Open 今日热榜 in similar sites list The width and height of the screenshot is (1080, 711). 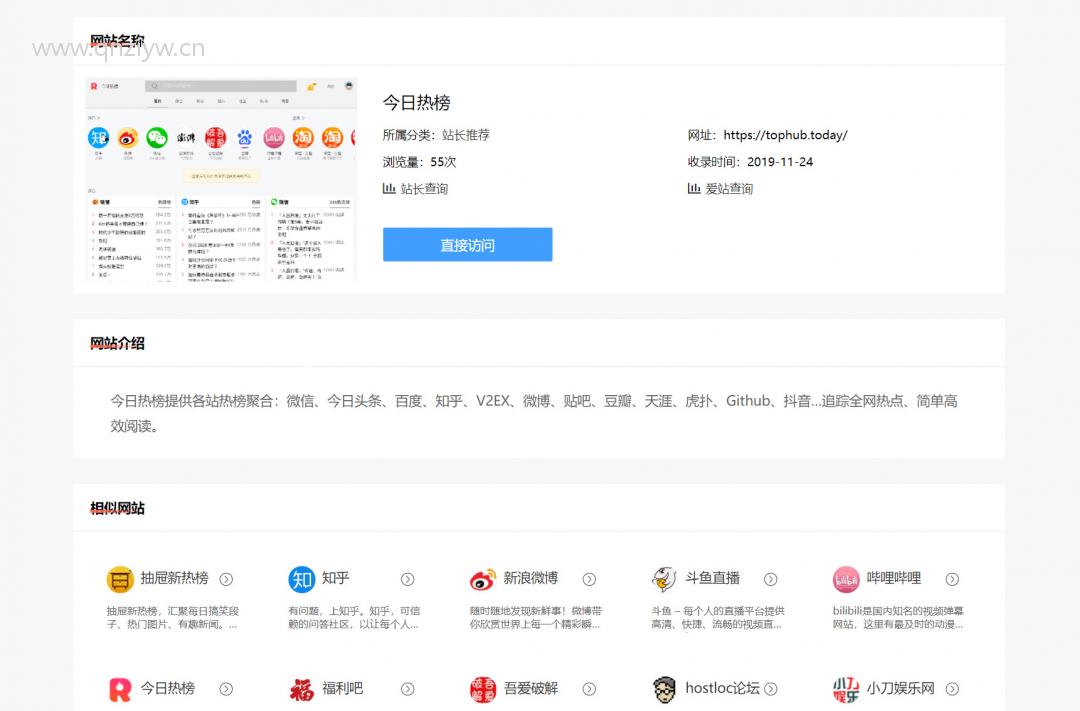point(167,688)
